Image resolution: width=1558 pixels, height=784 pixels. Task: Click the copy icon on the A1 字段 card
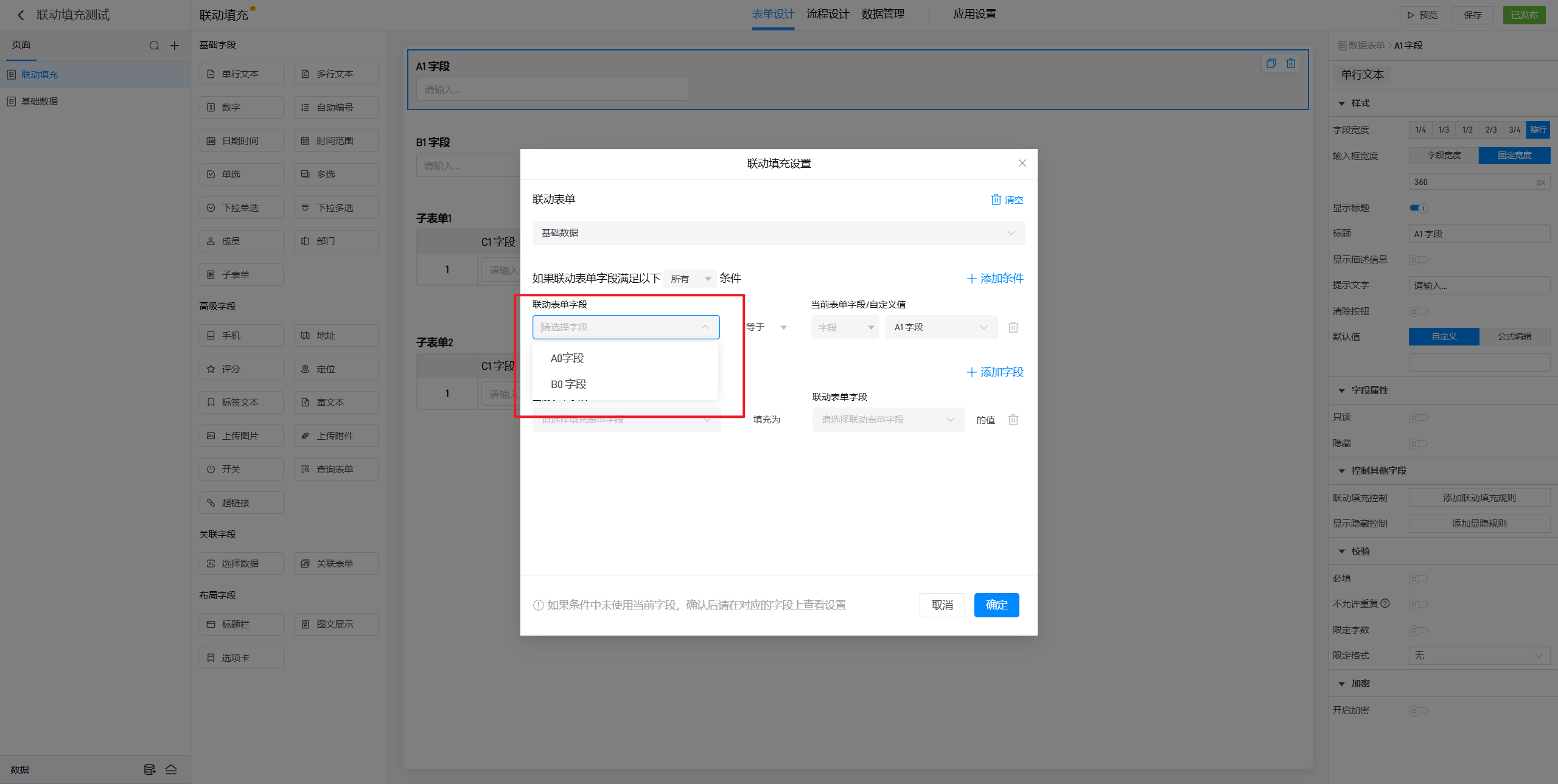pos(1271,63)
